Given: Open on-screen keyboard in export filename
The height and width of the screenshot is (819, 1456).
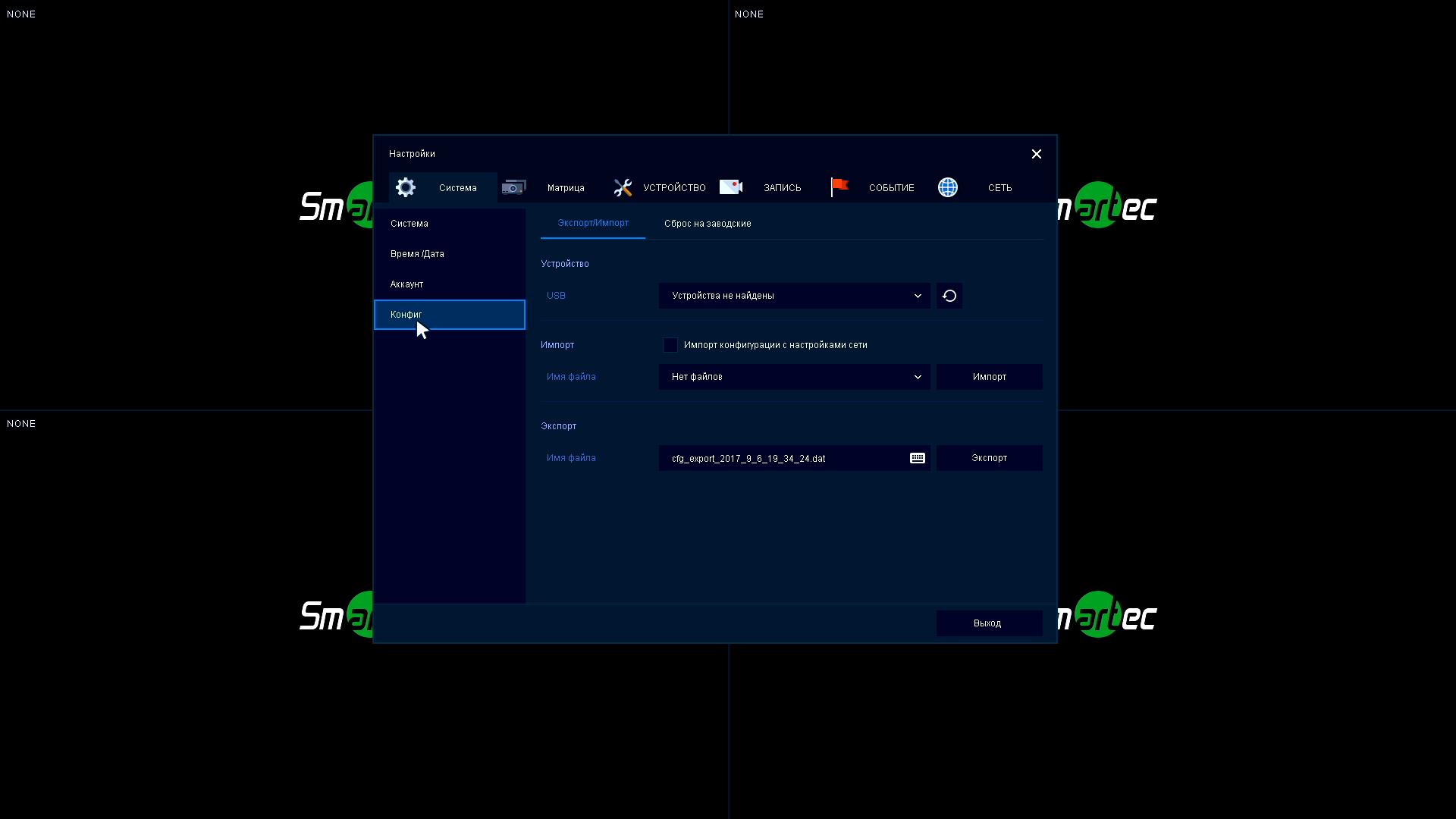Looking at the screenshot, I should [x=918, y=458].
